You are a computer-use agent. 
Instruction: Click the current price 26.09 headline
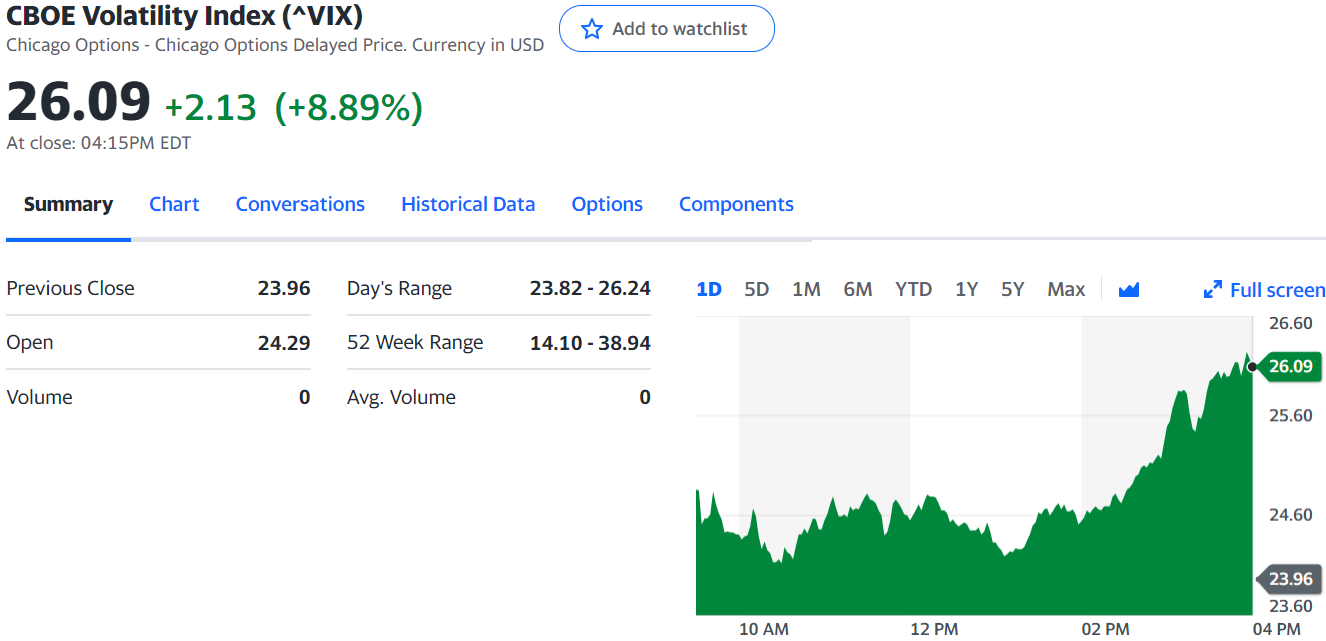79,103
